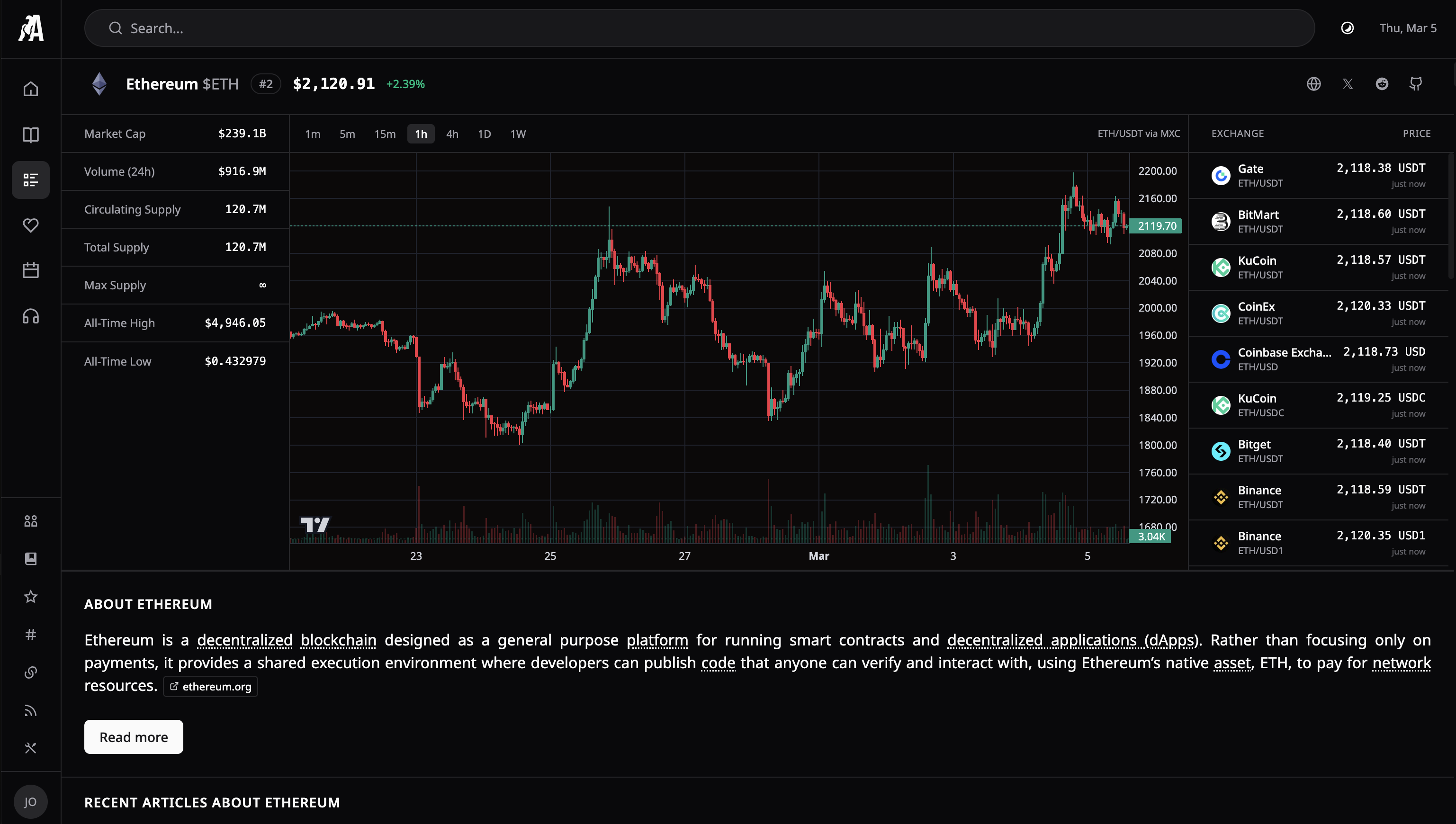Switch the chart to the 15m timeframe
The width and height of the screenshot is (1456, 824).
(385, 134)
